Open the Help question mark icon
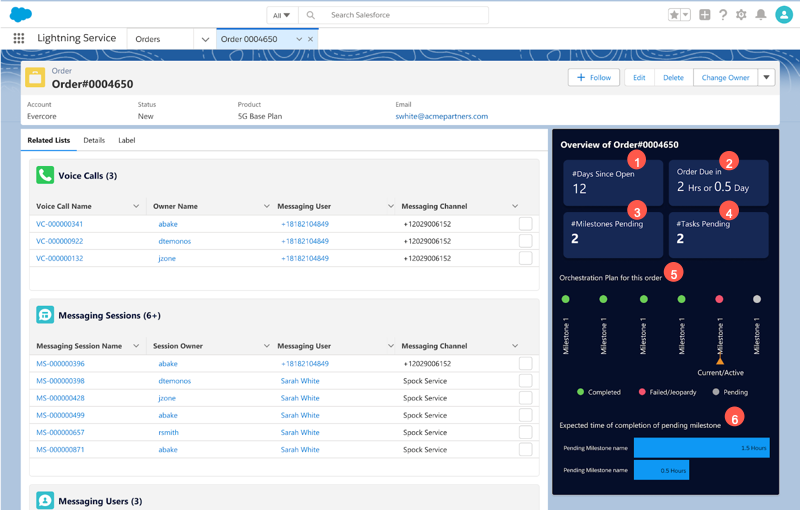Screen dimensions: 800x510 [723, 15]
